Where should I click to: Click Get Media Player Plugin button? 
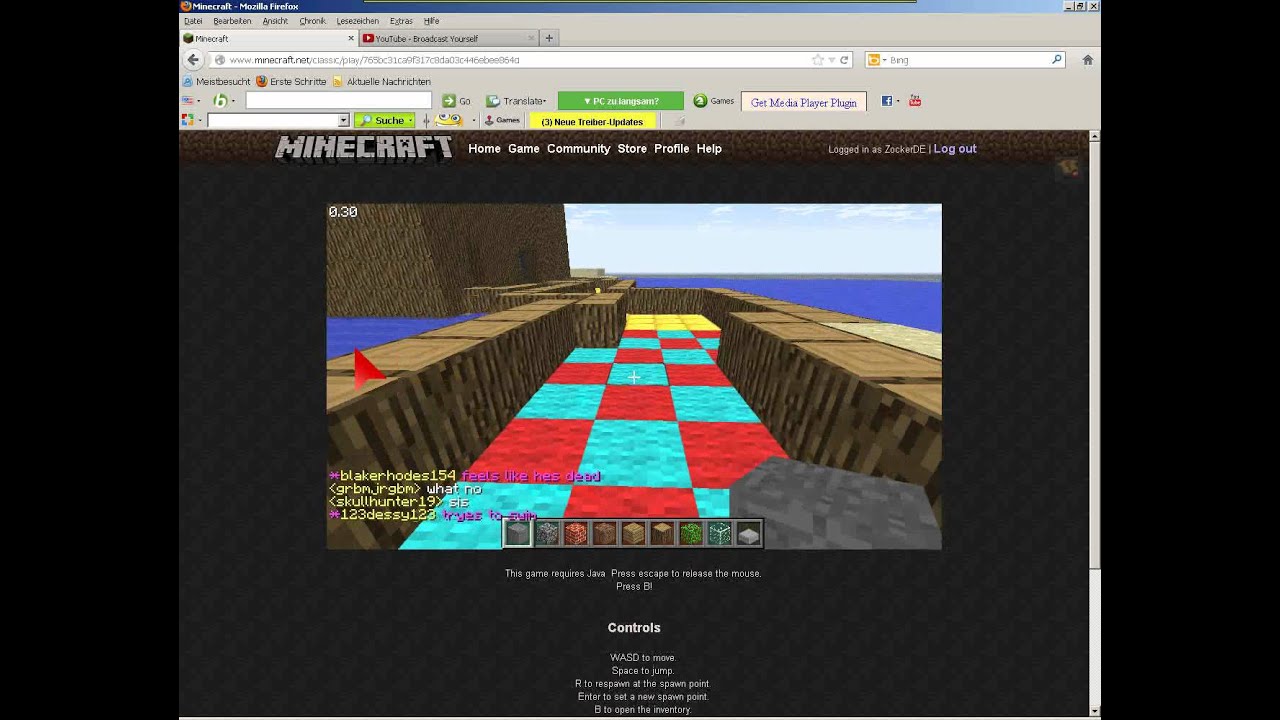[804, 102]
